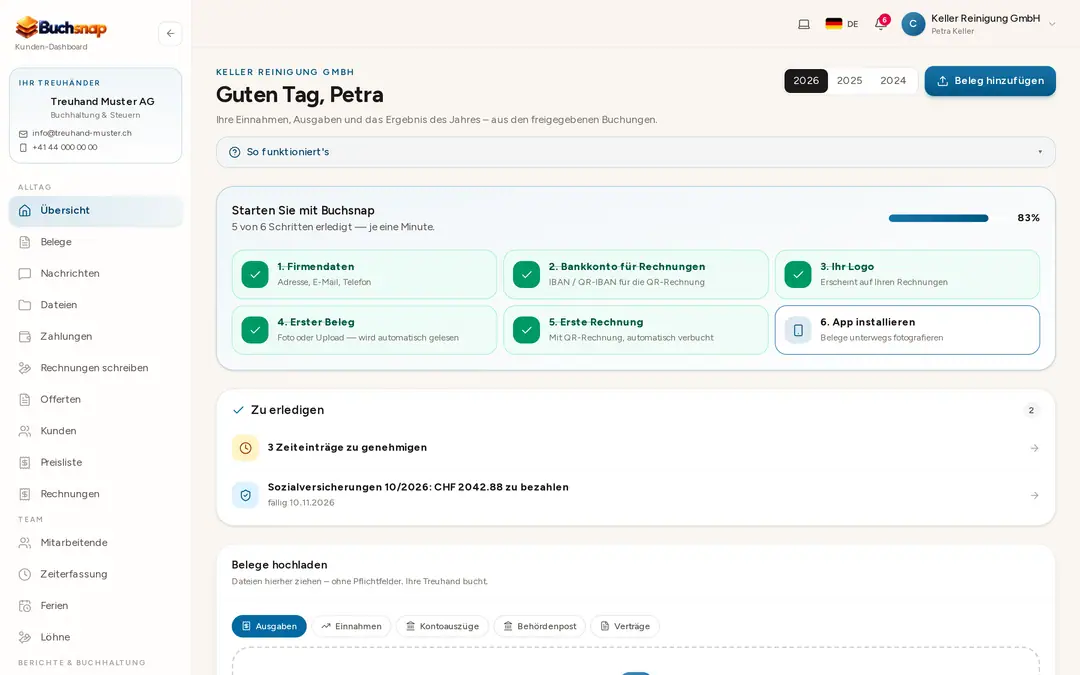
Task: Click the chat icon beside Nachrichten
Action: coord(25,273)
